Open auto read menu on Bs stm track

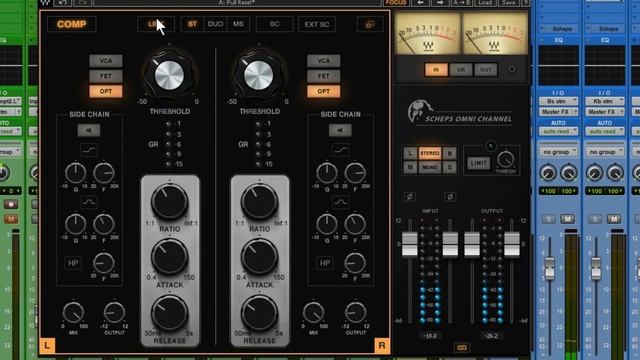coord(558,131)
